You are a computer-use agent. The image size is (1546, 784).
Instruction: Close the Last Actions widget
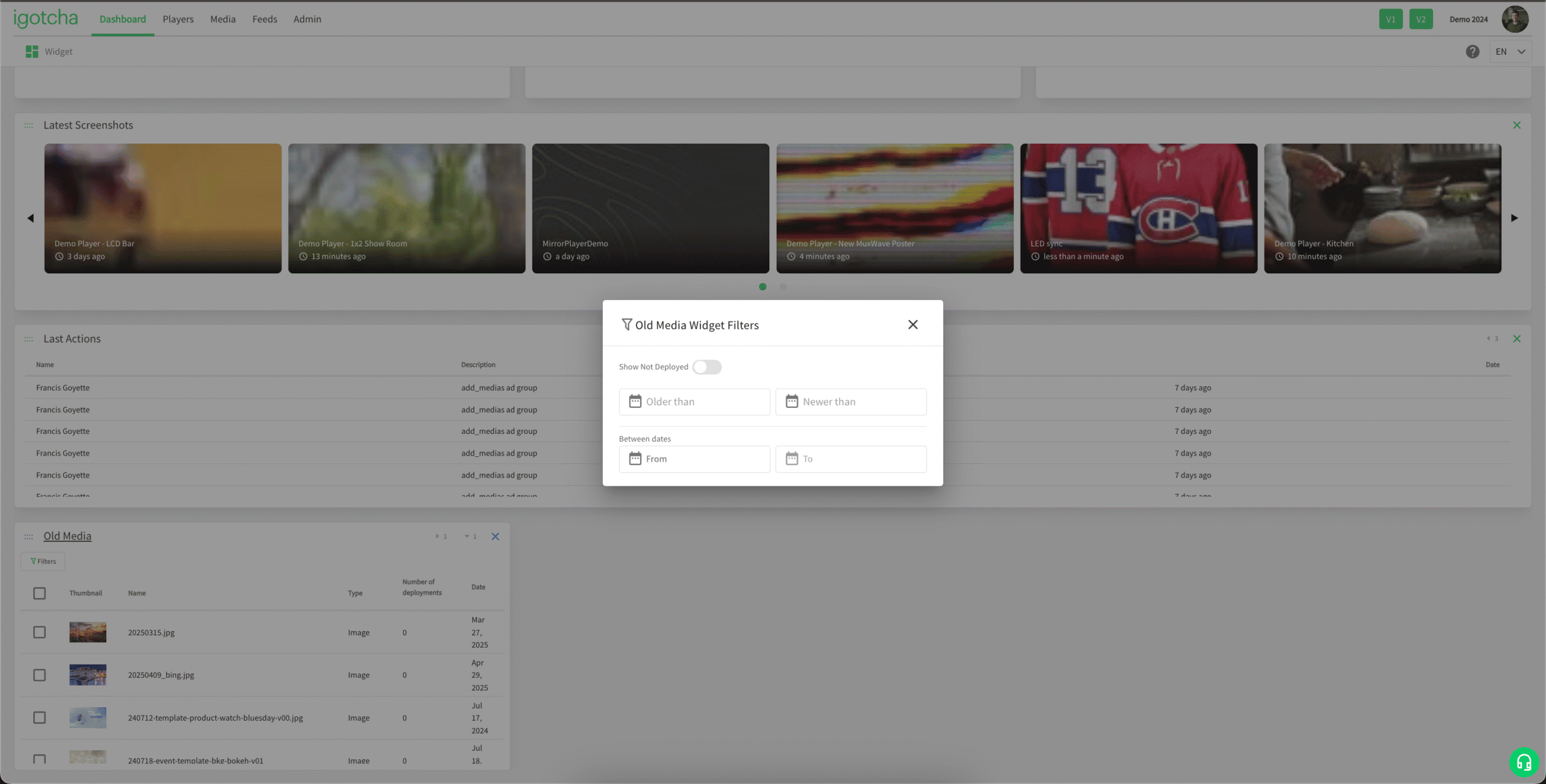[1517, 339]
